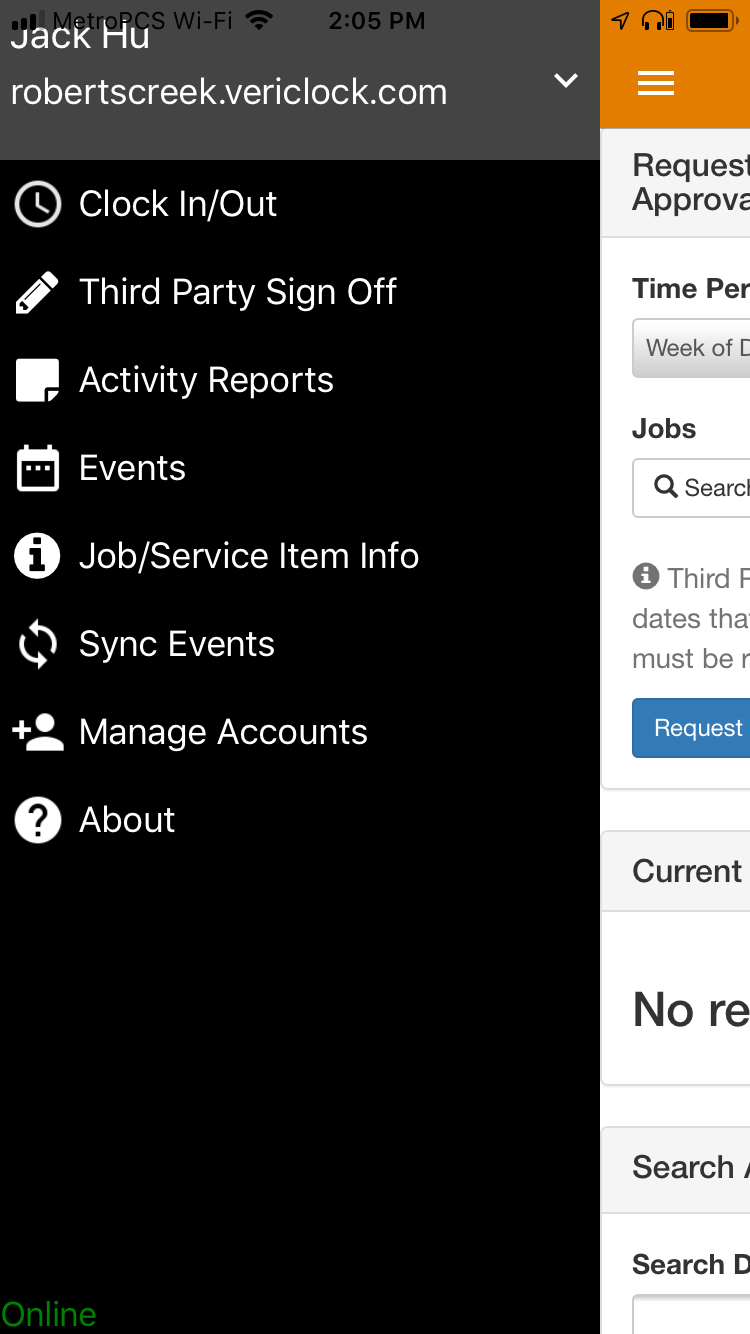The height and width of the screenshot is (1334, 750).
Task: Click the Search Date input field
Action: click(692, 1314)
